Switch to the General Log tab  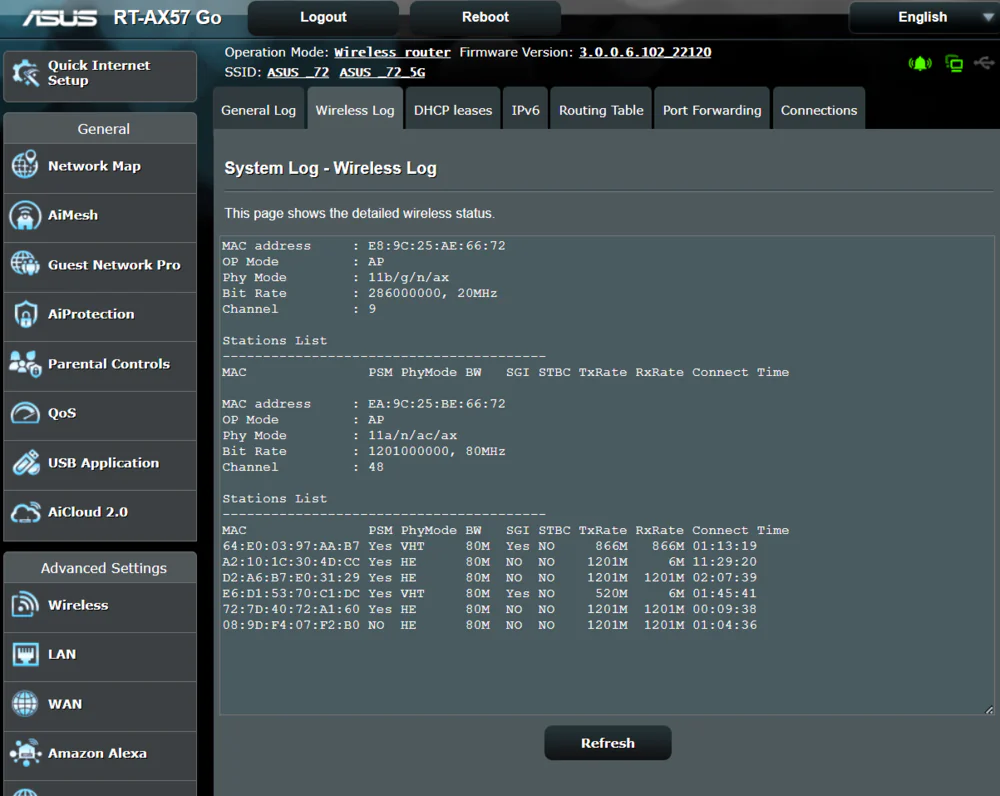258,110
